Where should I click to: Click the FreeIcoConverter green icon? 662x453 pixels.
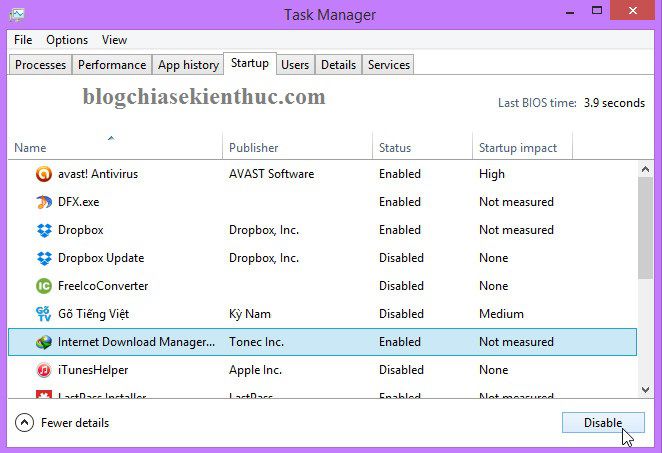pos(43,286)
